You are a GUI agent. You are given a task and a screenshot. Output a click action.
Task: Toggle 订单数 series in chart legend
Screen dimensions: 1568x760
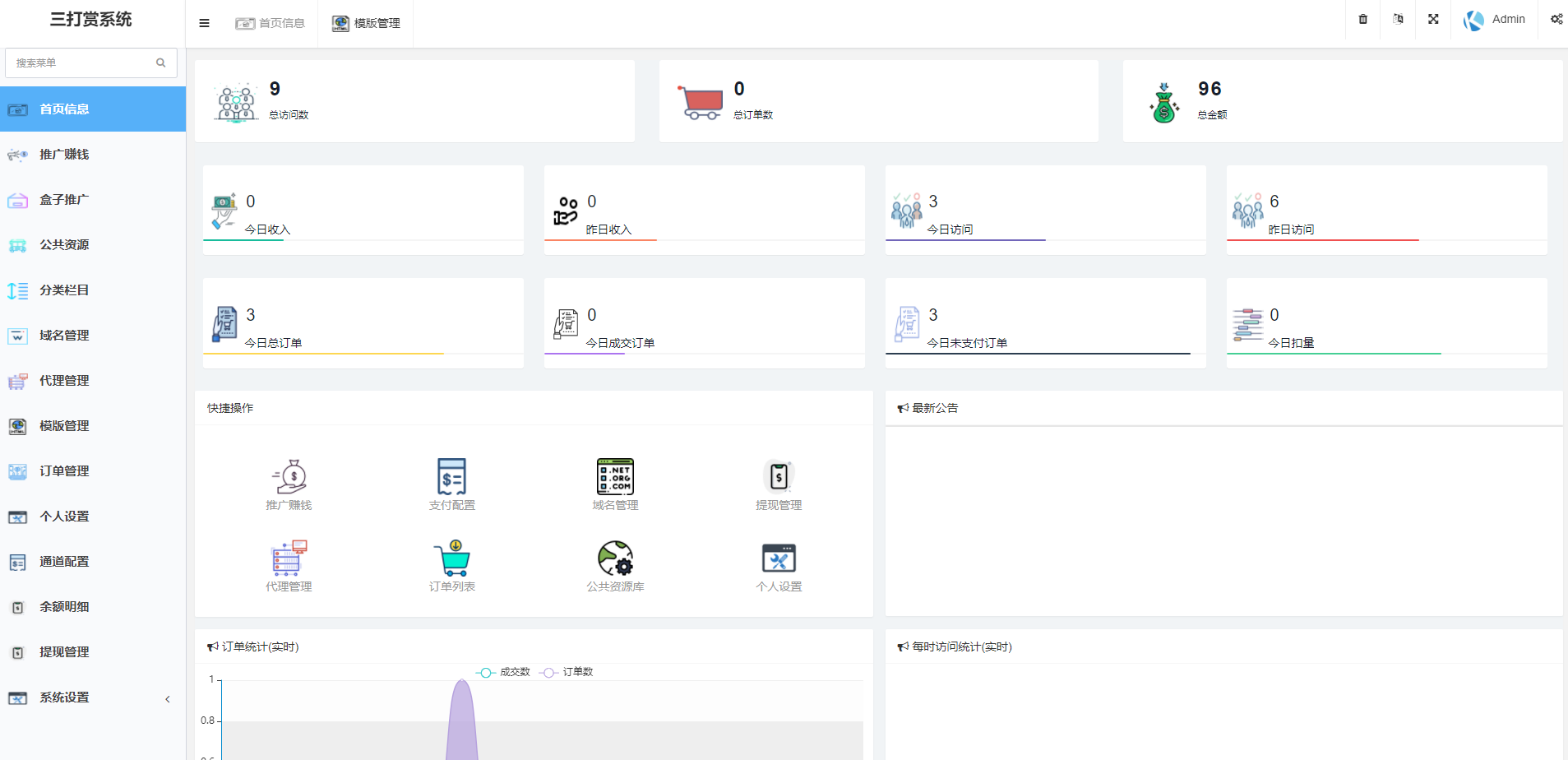tap(567, 672)
